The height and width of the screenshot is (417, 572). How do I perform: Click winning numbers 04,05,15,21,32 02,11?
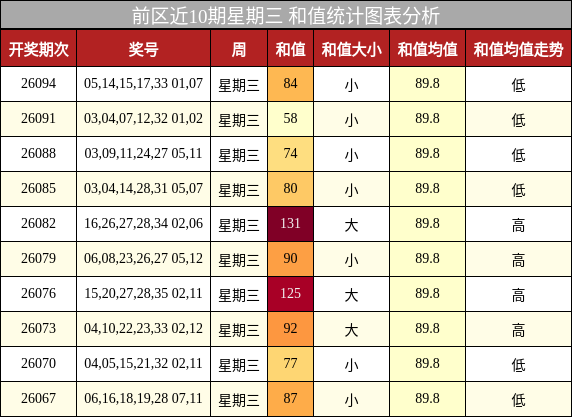click(143, 364)
